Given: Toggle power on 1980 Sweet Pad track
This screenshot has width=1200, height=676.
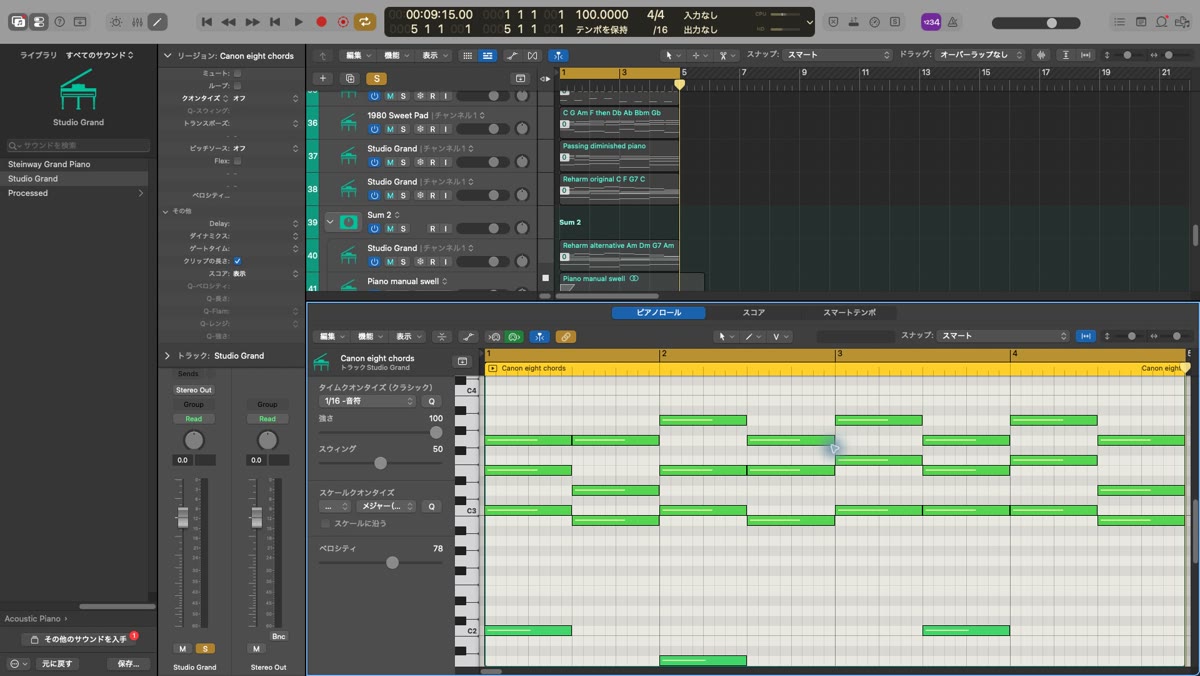Looking at the screenshot, I should [374, 129].
